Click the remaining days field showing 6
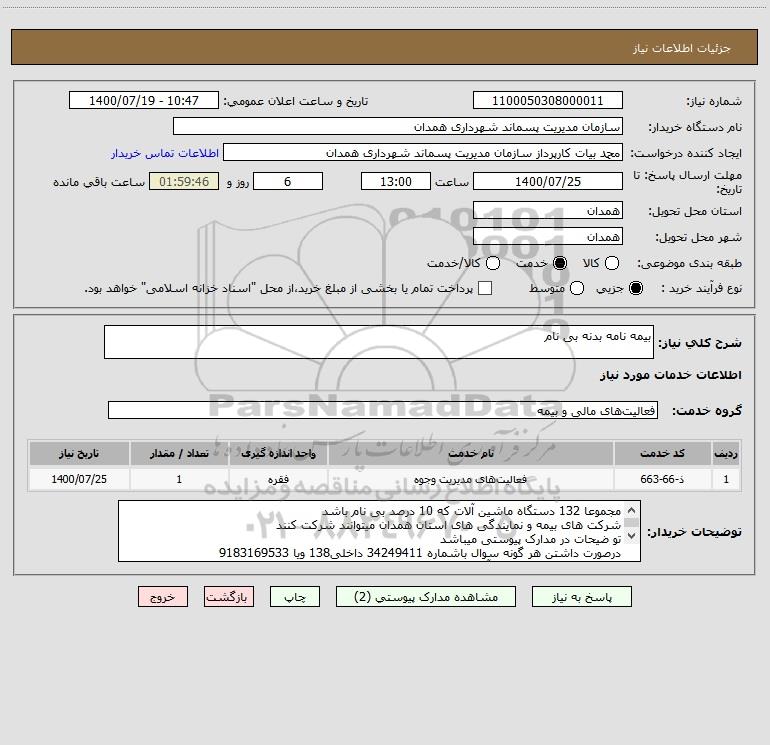 [x=288, y=181]
